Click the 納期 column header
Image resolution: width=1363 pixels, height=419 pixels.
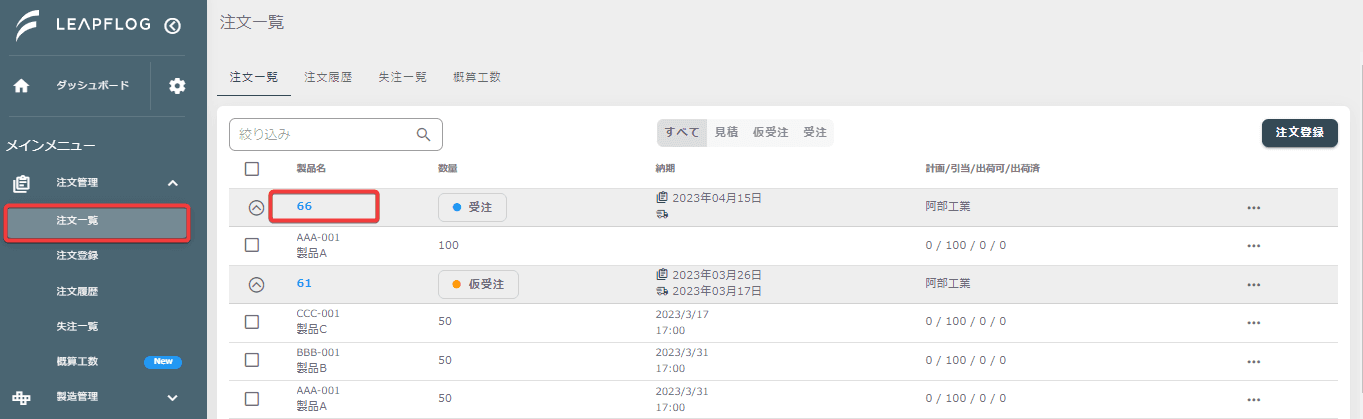pyautogui.click(x=665, y=168)
